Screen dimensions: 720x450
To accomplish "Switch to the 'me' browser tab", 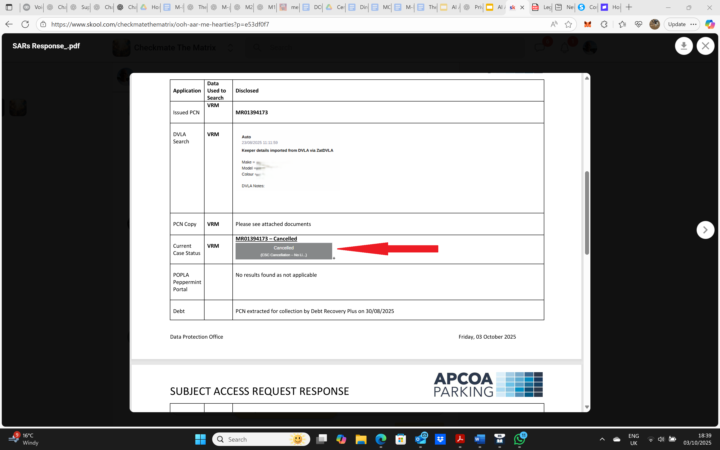I will coord(289,7).
